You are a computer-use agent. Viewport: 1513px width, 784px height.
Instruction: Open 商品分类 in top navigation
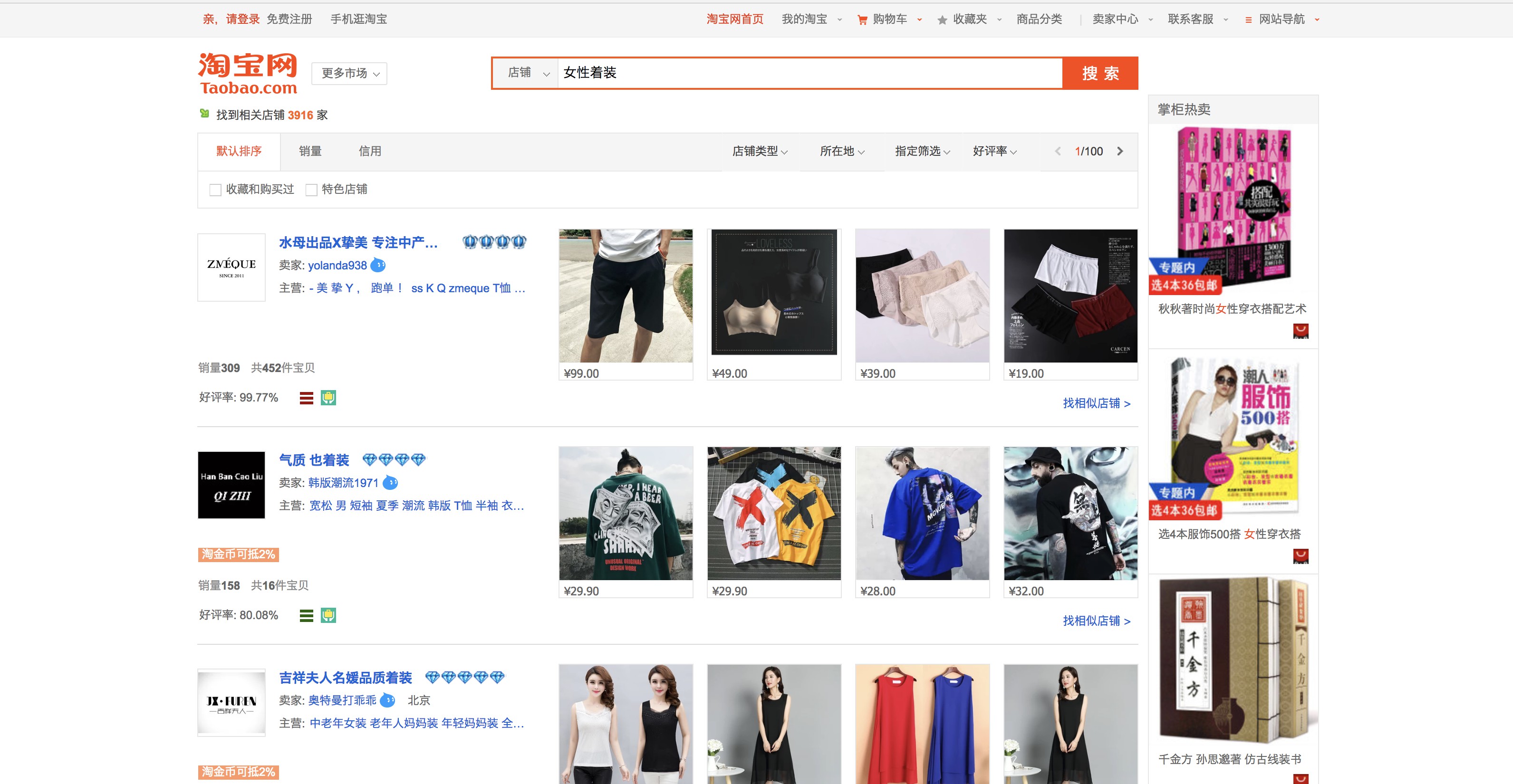tap(1039, 19)
